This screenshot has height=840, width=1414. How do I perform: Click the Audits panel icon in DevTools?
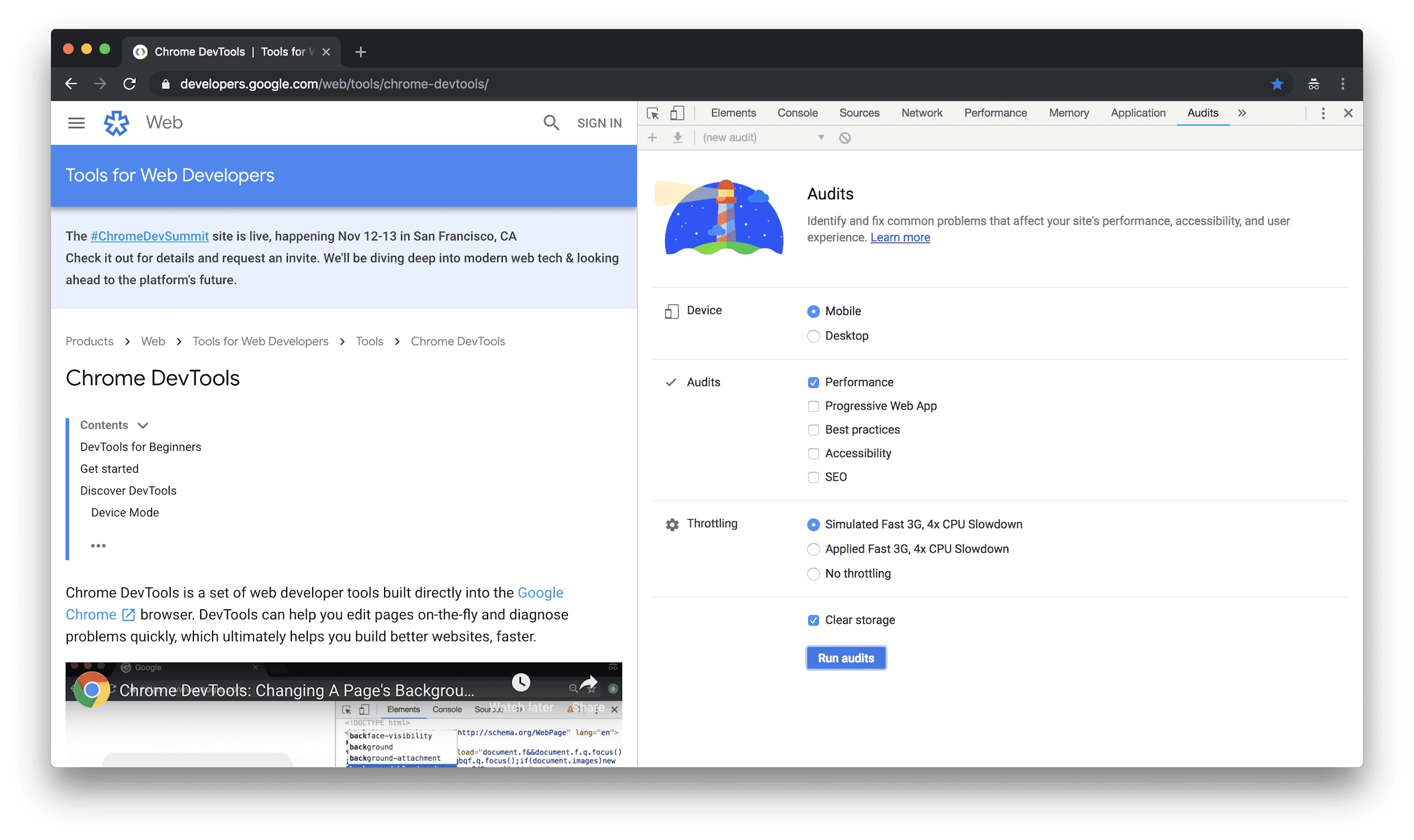[1200, 113]
